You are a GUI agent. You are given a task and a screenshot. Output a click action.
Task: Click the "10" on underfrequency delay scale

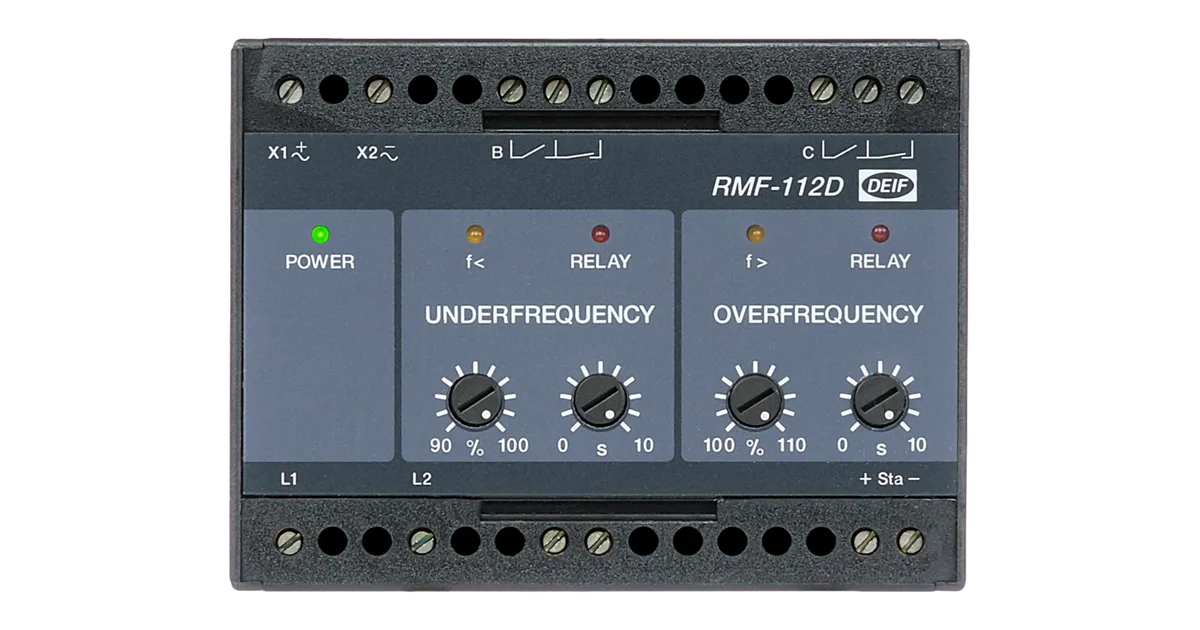pyautogui.click(x=644, y=446)
